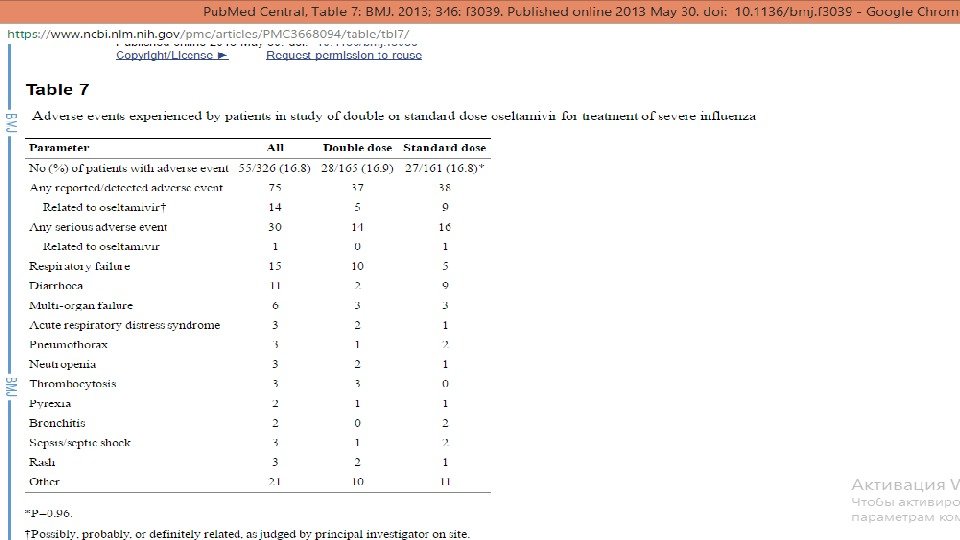The image size is (960, 540).
Task: Click 'Sepsis/septic shock' row label
Action: pyautogui.click(x=80, y=443)
